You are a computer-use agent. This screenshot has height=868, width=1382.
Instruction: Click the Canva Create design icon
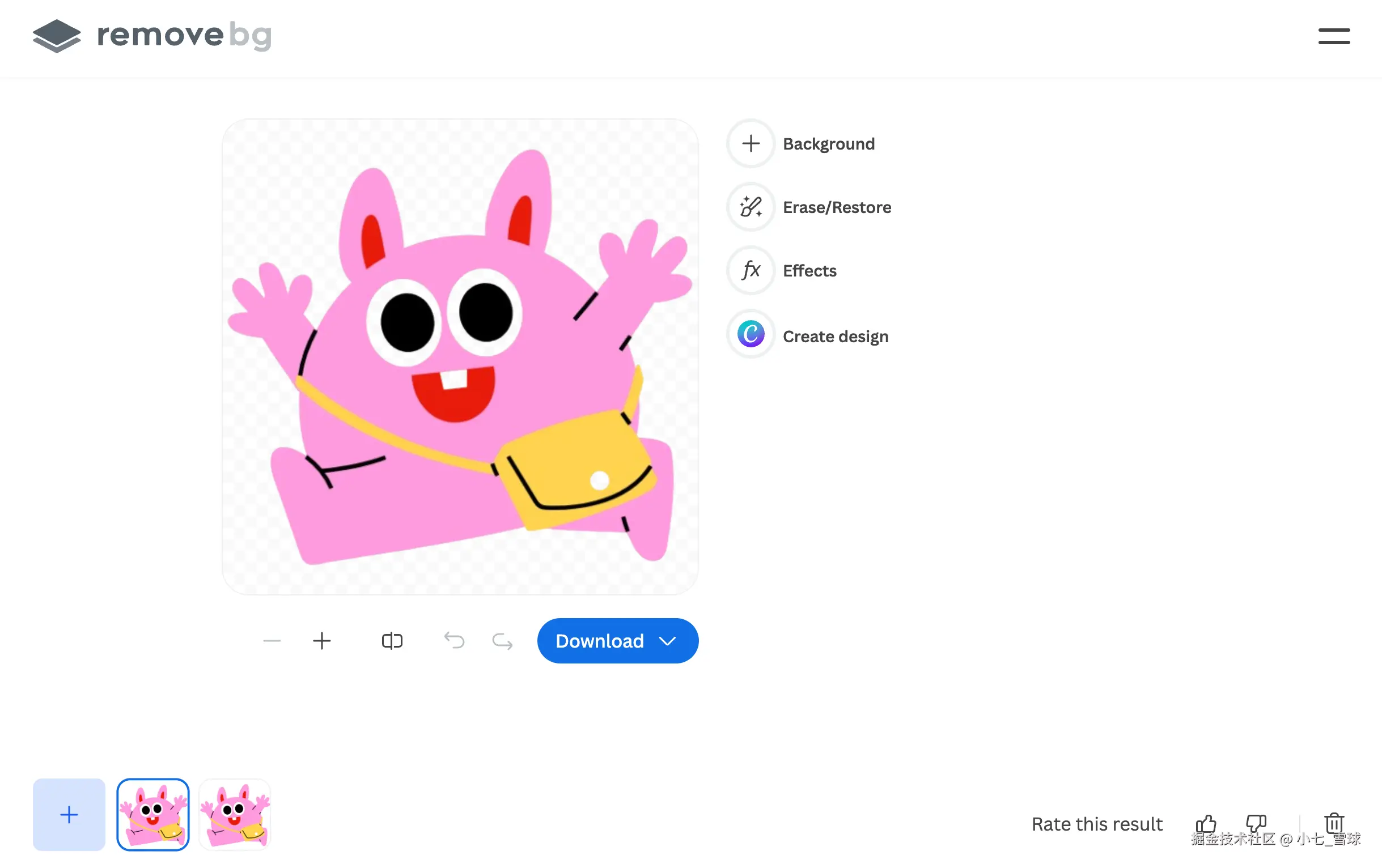point(751,335)
